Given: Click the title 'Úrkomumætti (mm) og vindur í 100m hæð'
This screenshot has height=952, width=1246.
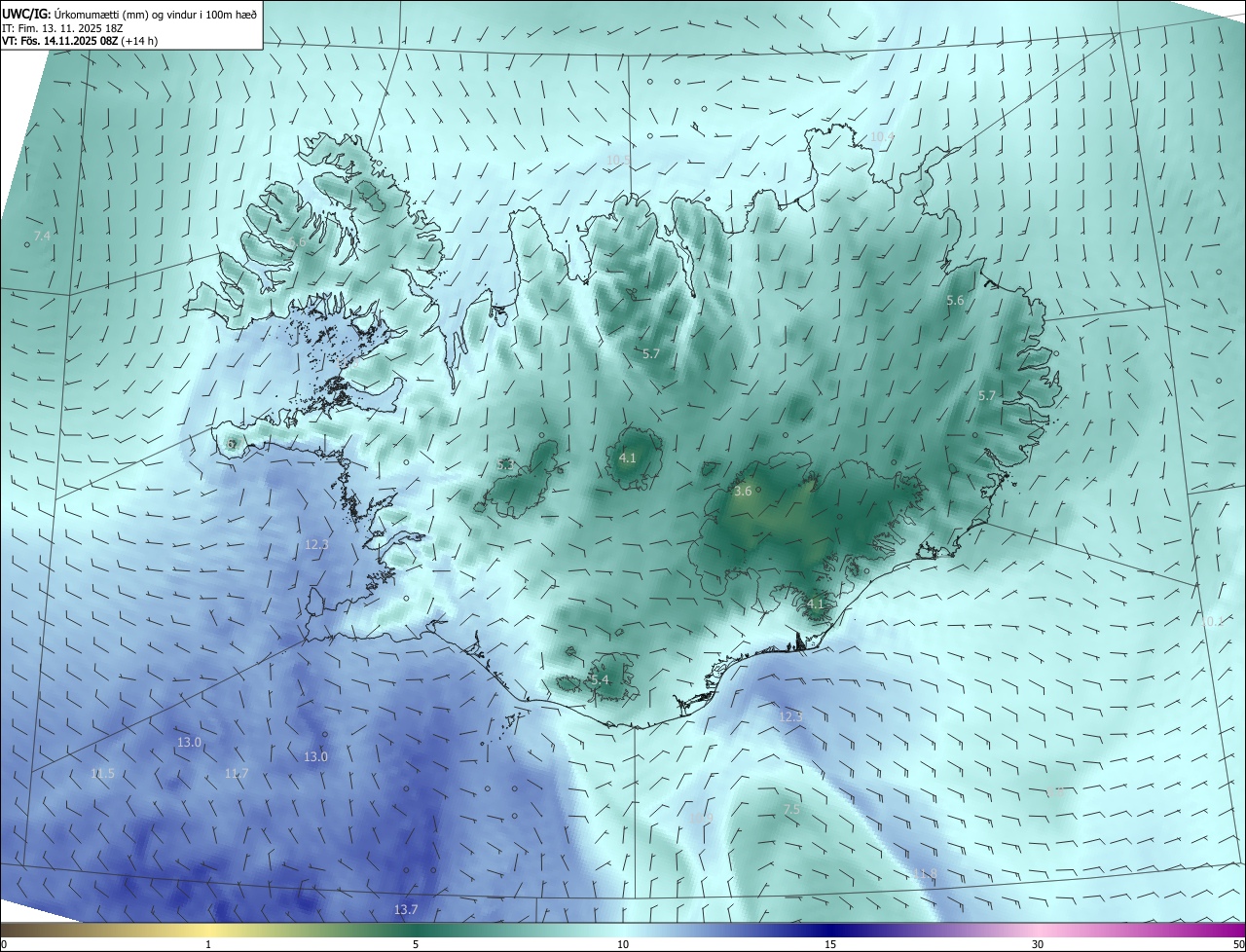Looking at the screenshot, I should [156, 15].
